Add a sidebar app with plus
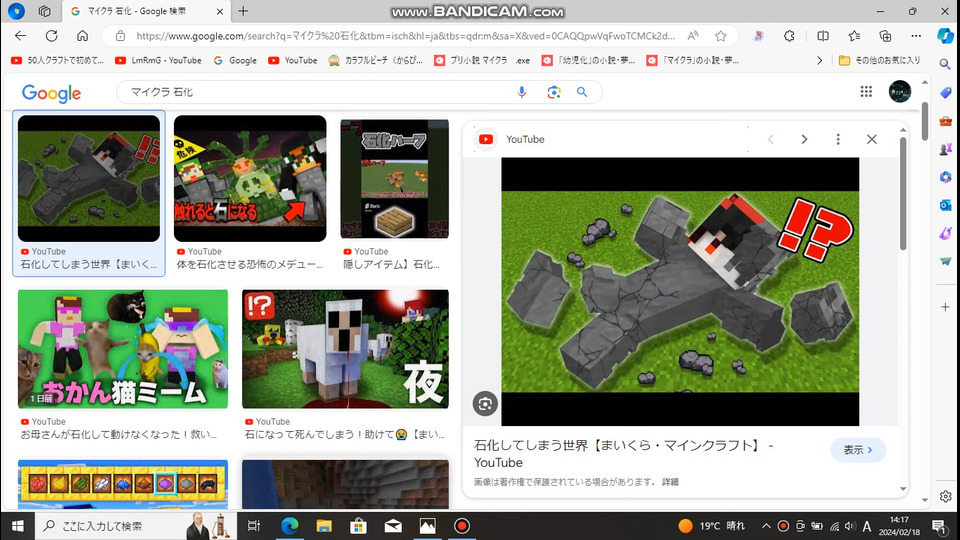Screen dimensions: 960x540 [x=945, y=307]
